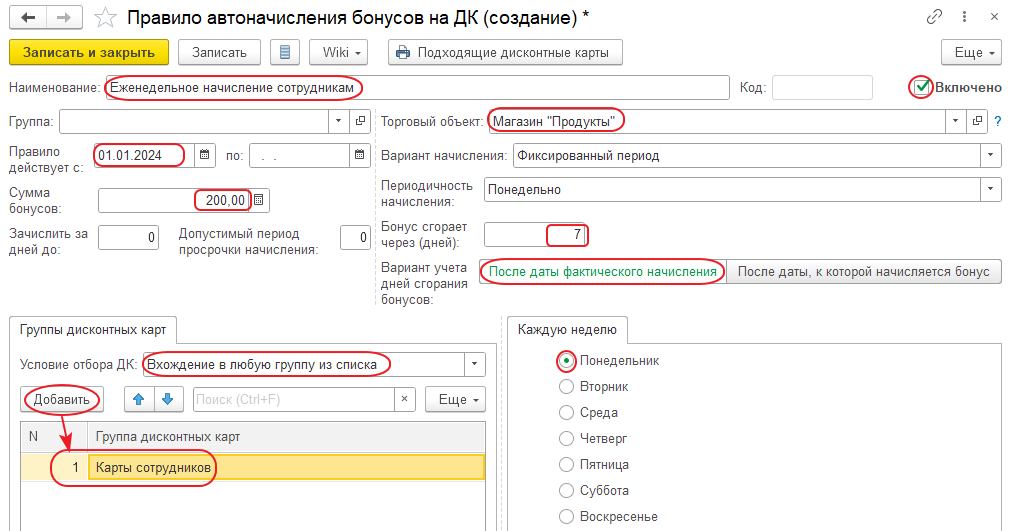The image size is (1012, 531).
Task: Open the document report list icon
Action: (x=287, y=52)
